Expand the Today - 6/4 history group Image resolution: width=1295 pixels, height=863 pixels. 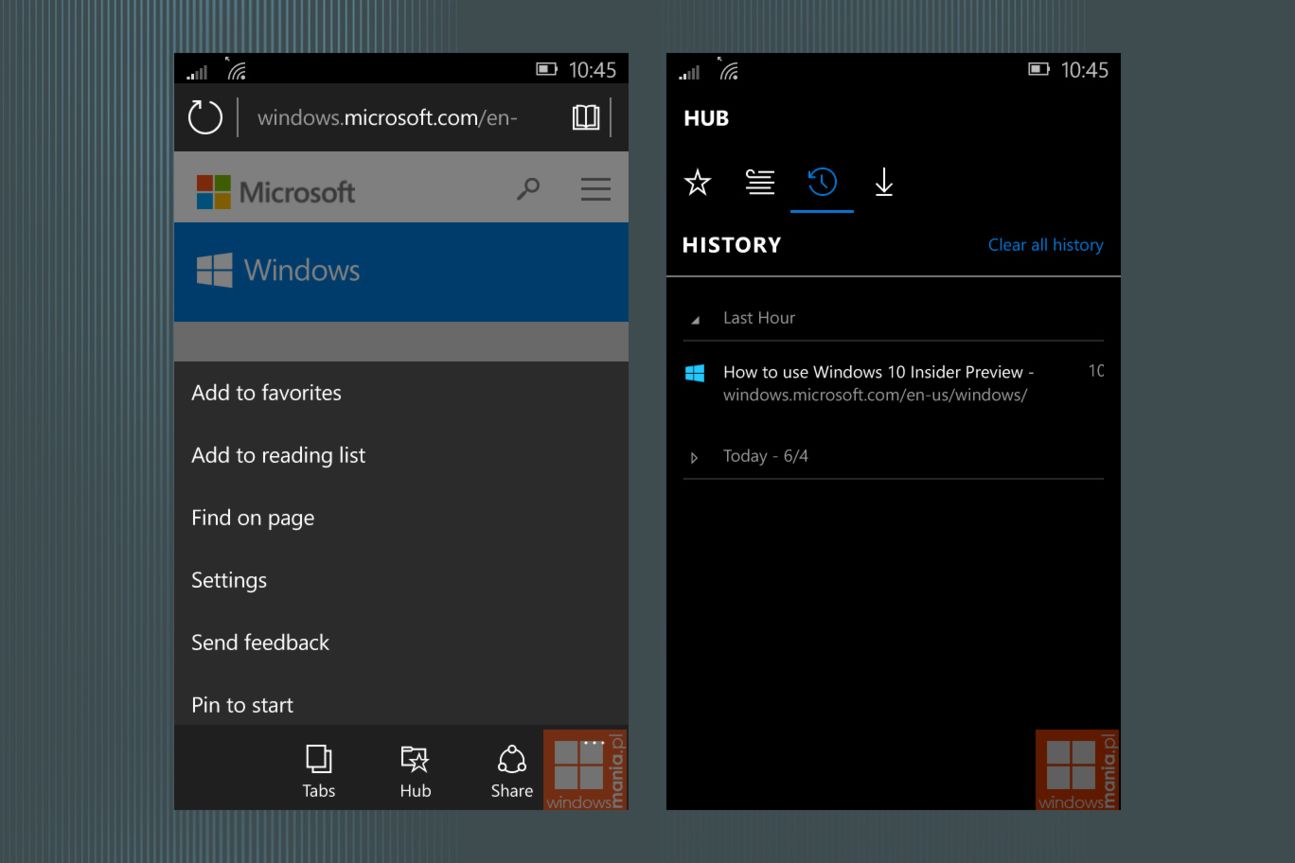[x=694, y=456]
